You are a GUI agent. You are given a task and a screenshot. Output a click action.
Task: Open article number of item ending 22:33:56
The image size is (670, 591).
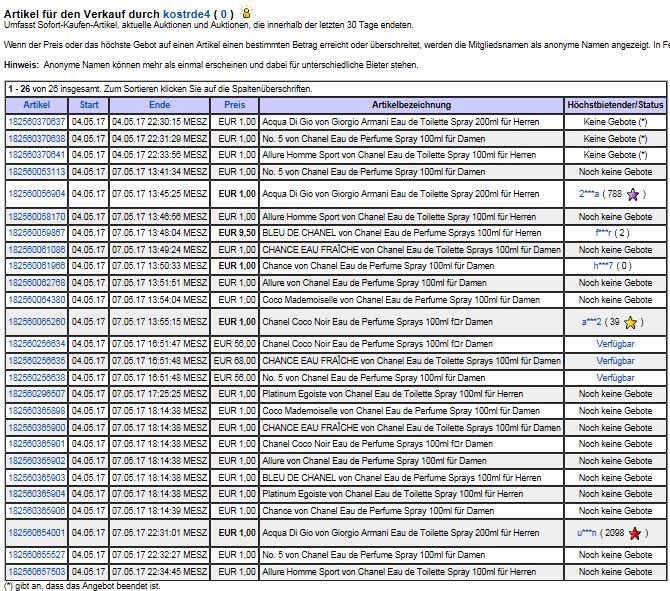(37, 155)
